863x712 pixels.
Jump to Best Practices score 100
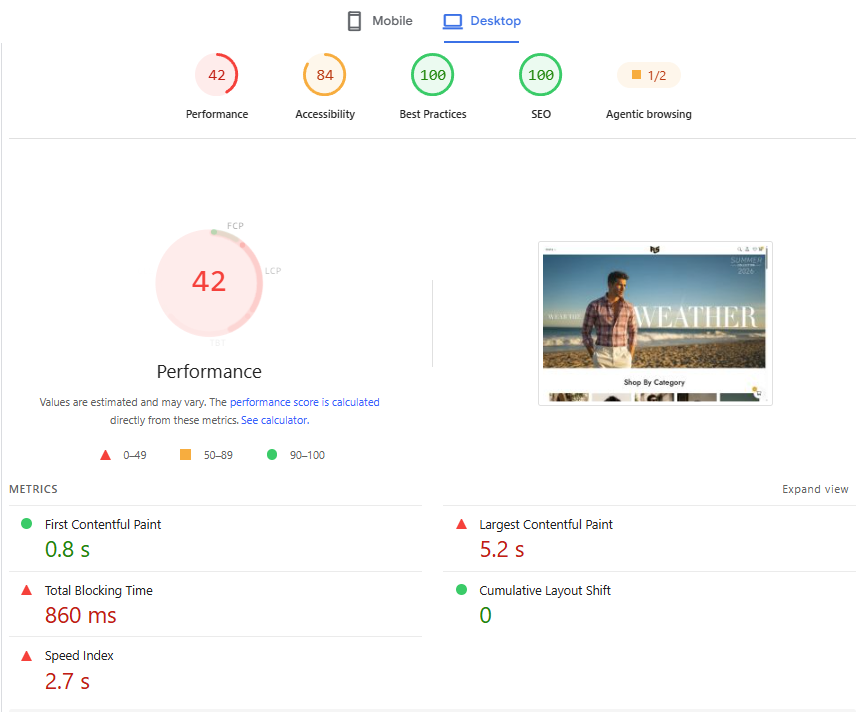[433, 75]
